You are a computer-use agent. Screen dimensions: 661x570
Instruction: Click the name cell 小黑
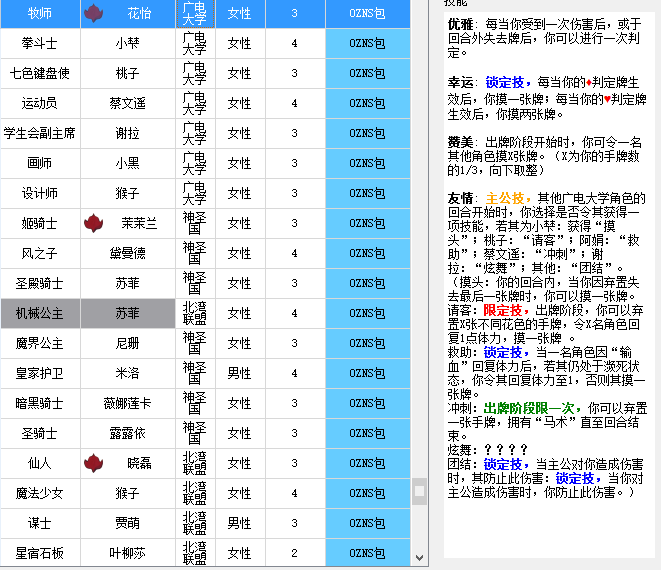(x=128, y=163)
